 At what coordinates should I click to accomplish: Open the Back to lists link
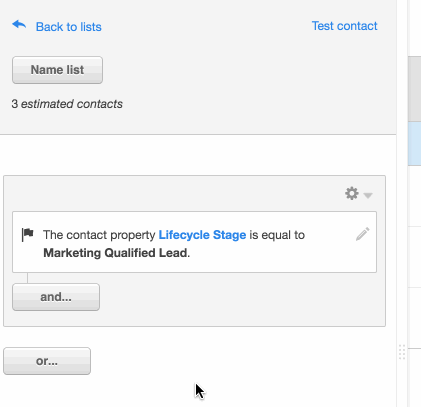tap(68, 27)
